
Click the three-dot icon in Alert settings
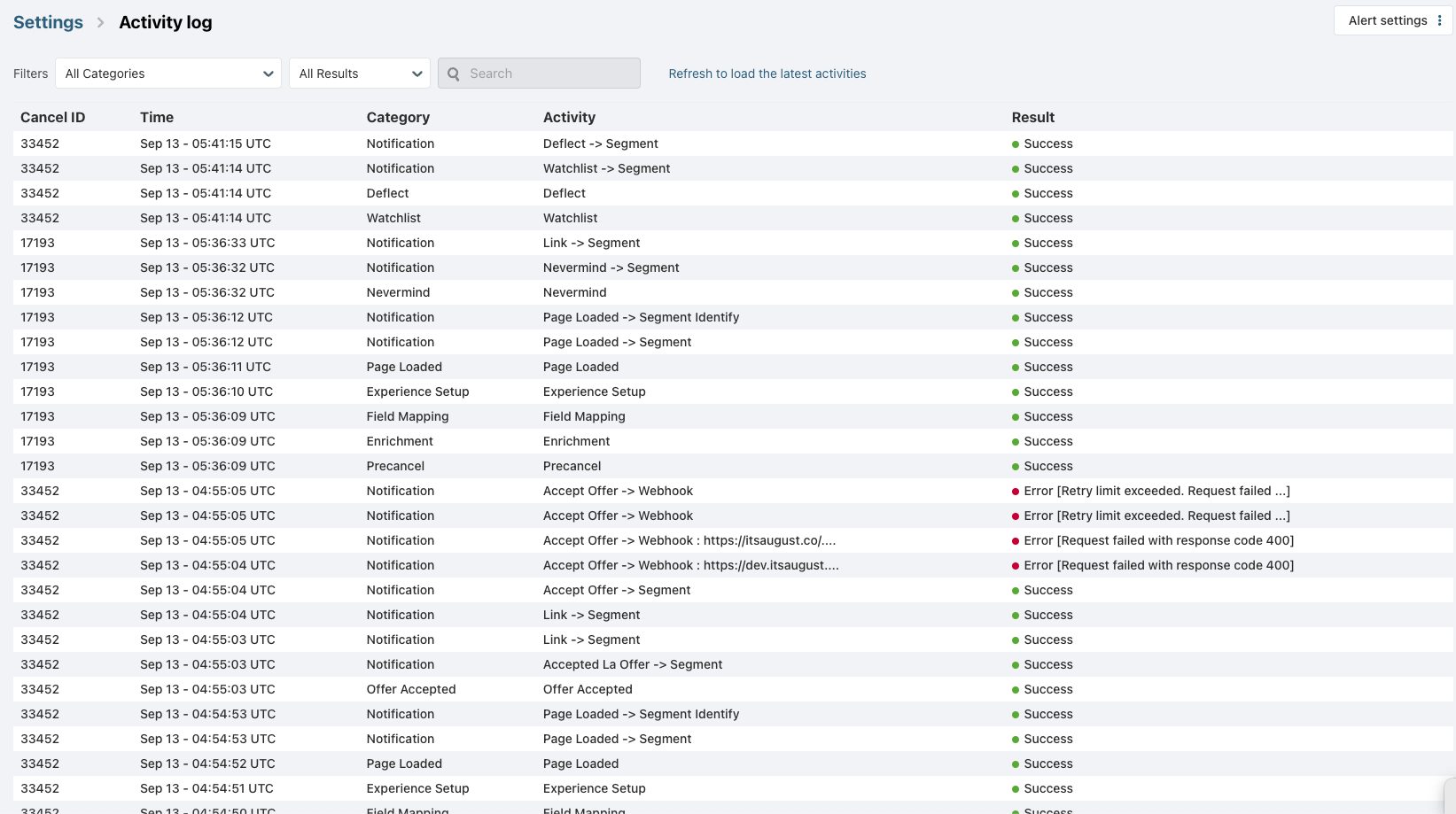tap(1439, 20)
